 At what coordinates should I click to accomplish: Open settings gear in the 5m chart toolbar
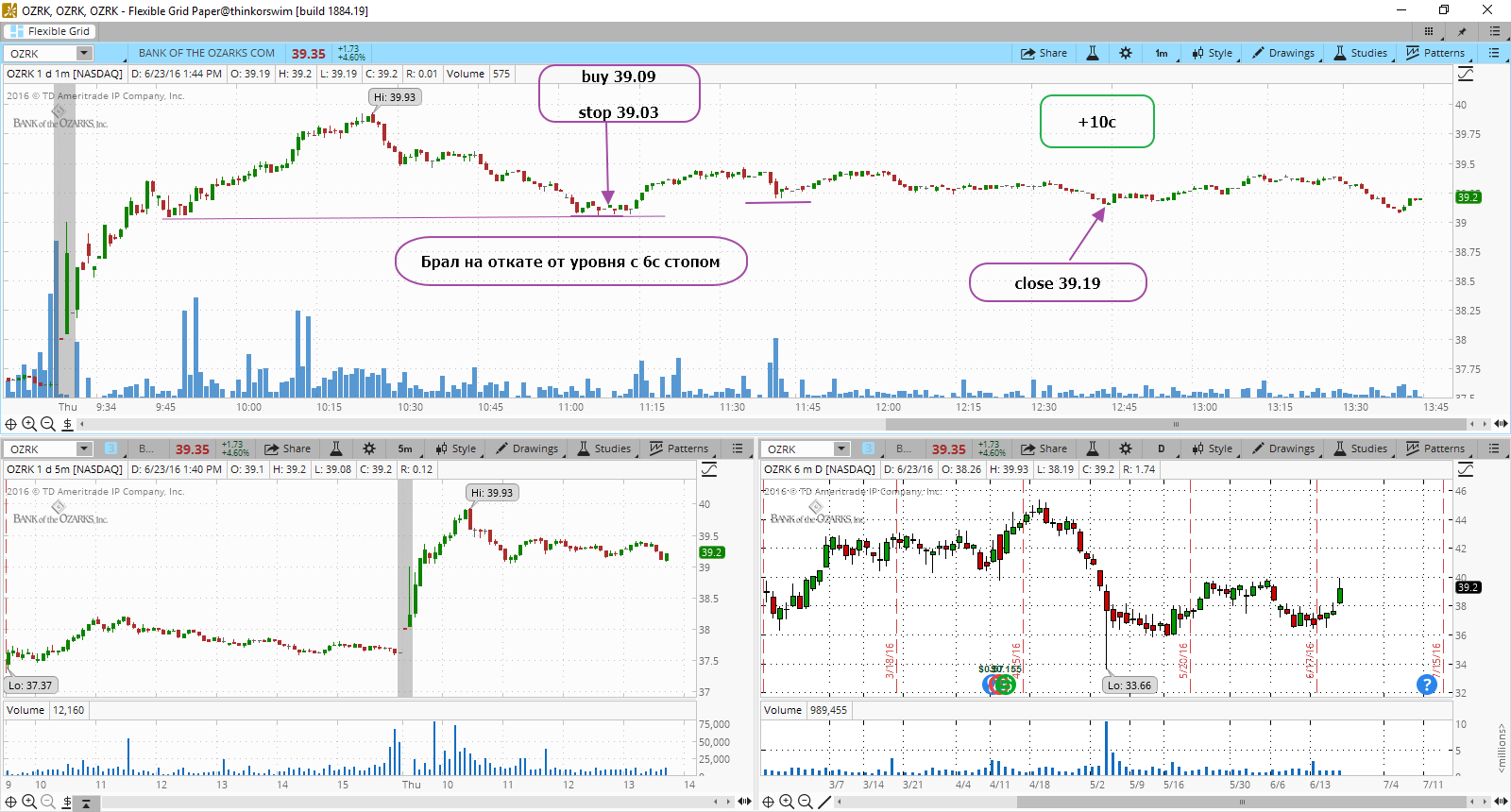click(369, 448)
